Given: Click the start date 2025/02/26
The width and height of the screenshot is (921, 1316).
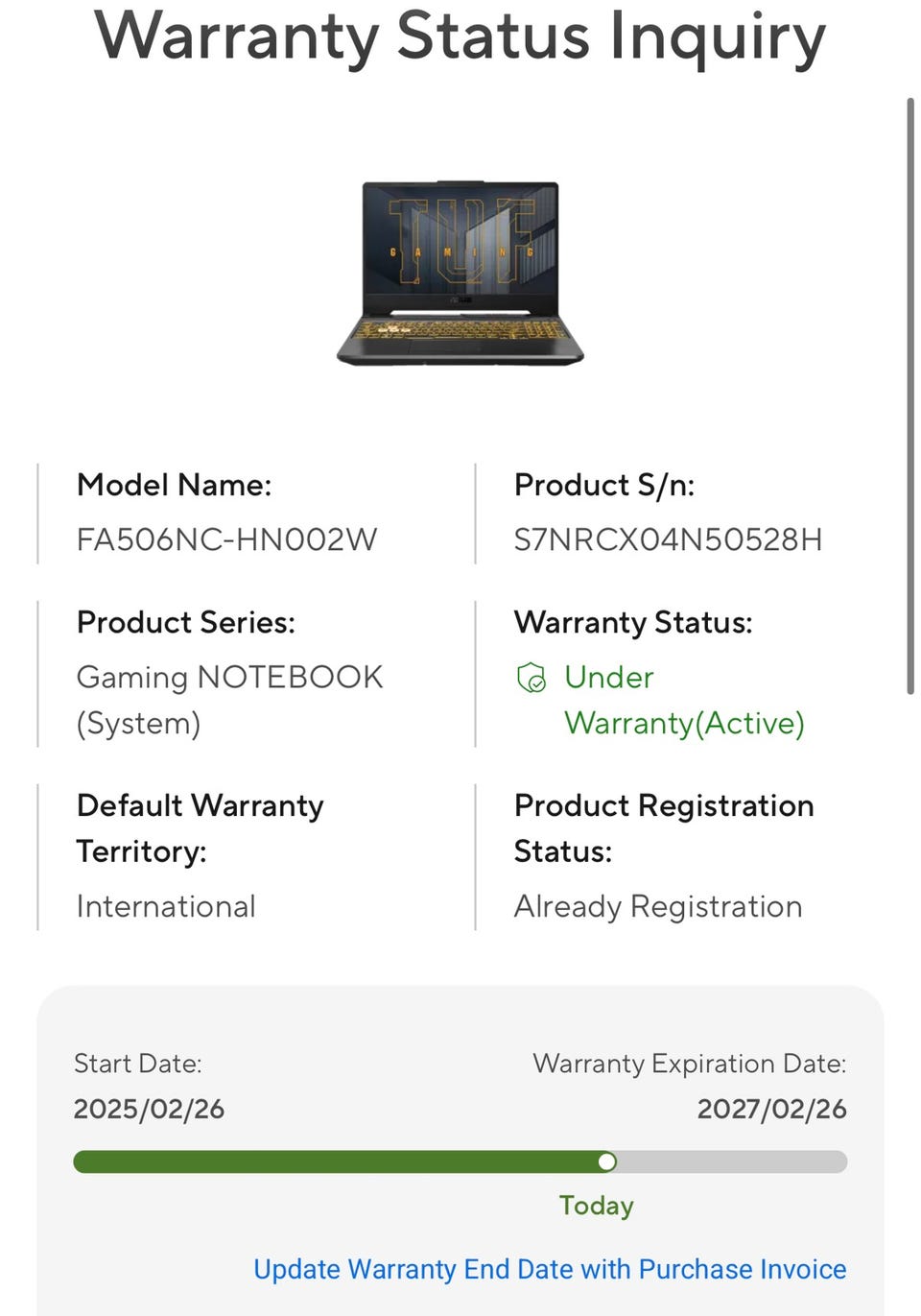Looking at the screenshot, I should (149, 1109).
